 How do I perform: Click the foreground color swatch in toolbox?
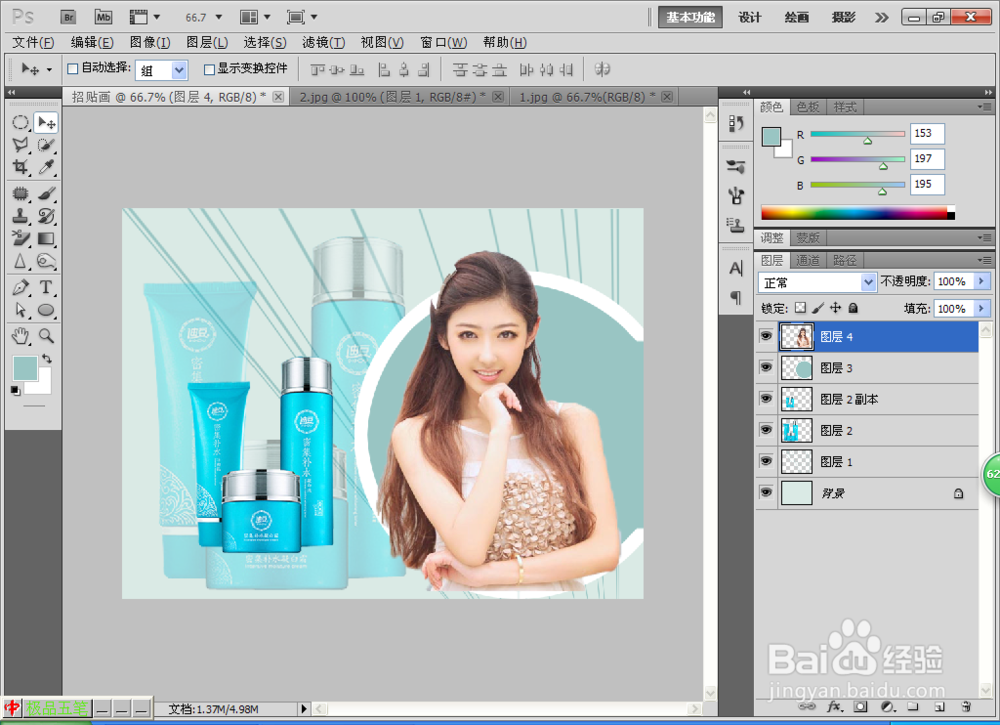click(x=26, y=369)
